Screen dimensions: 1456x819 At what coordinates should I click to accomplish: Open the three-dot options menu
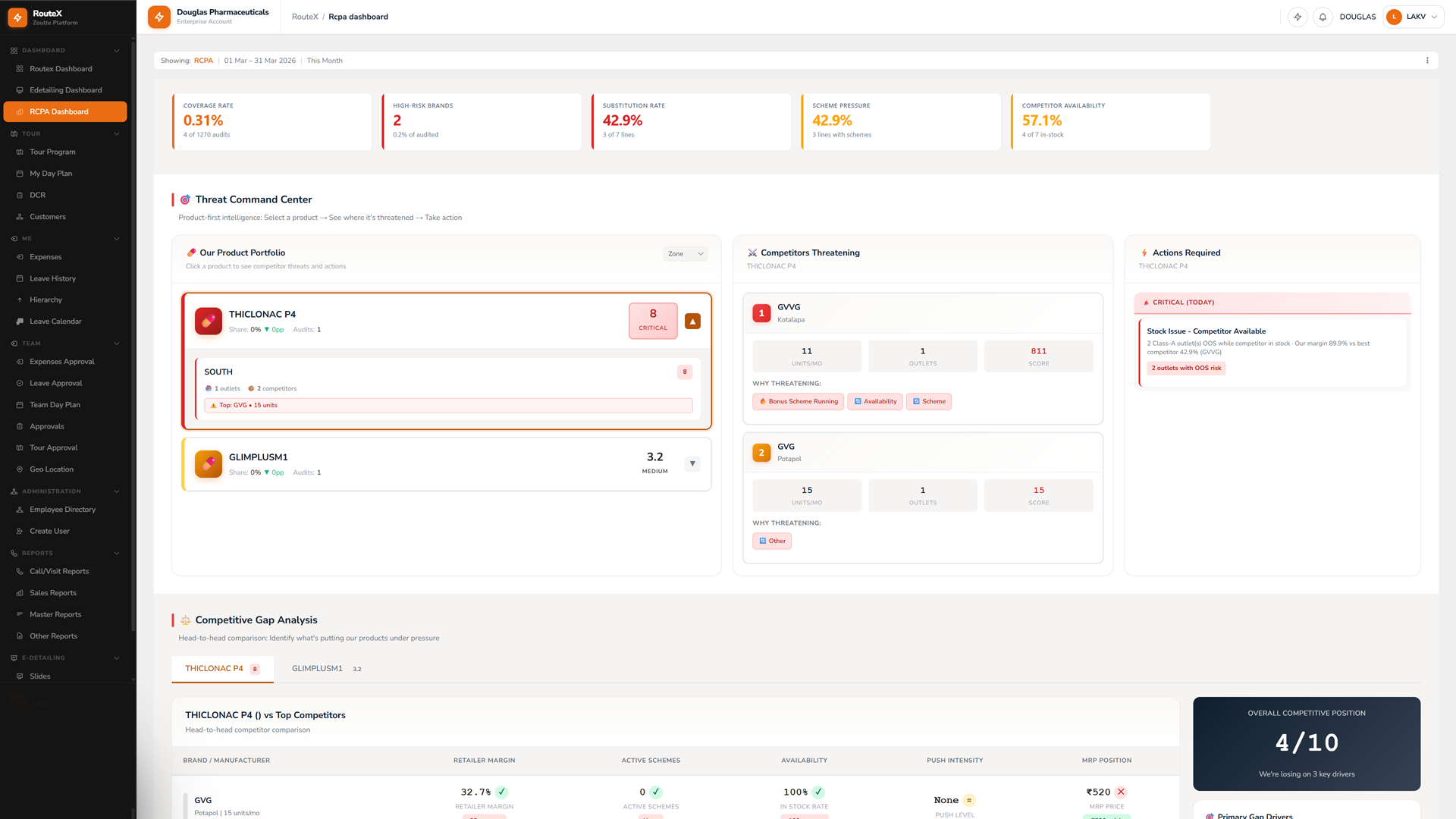[x=1427, y=61]
